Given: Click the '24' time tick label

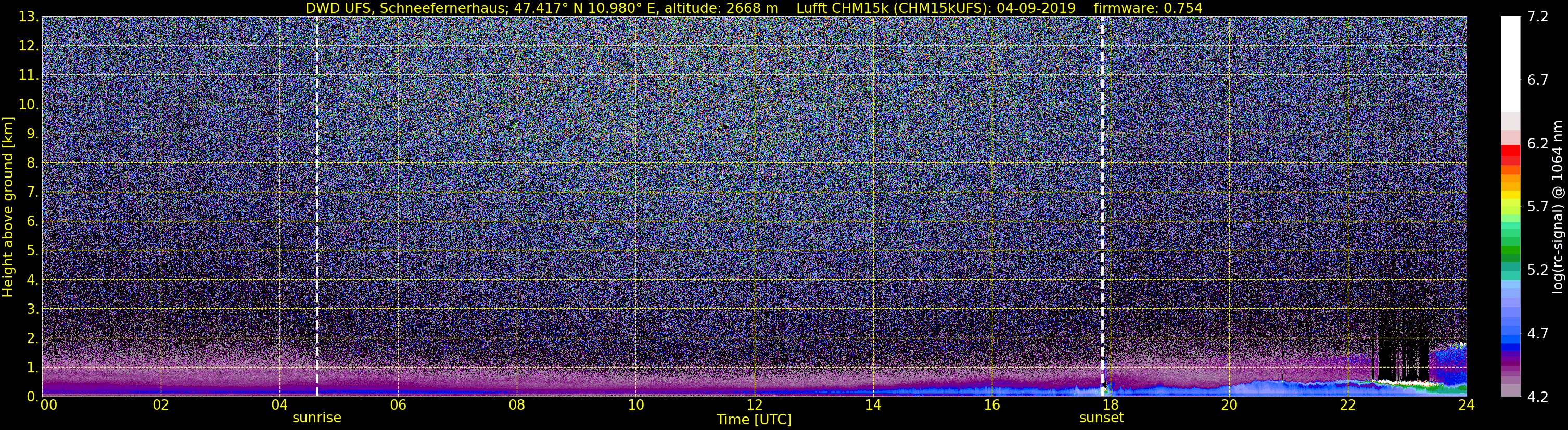Looking at the screenshot, I should (1467, 405).
